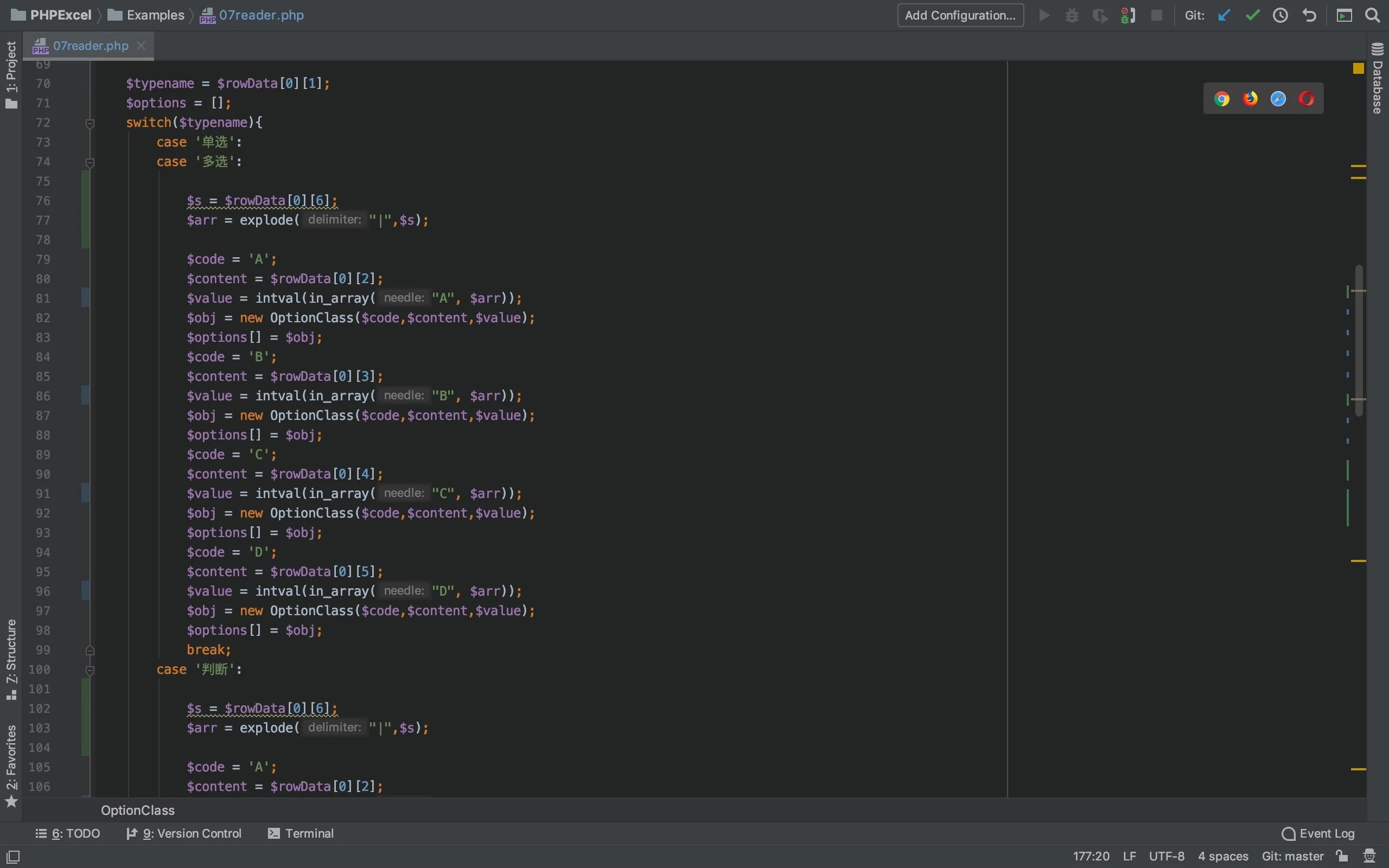Open in Firefox browser icon

pos(1250,99)
